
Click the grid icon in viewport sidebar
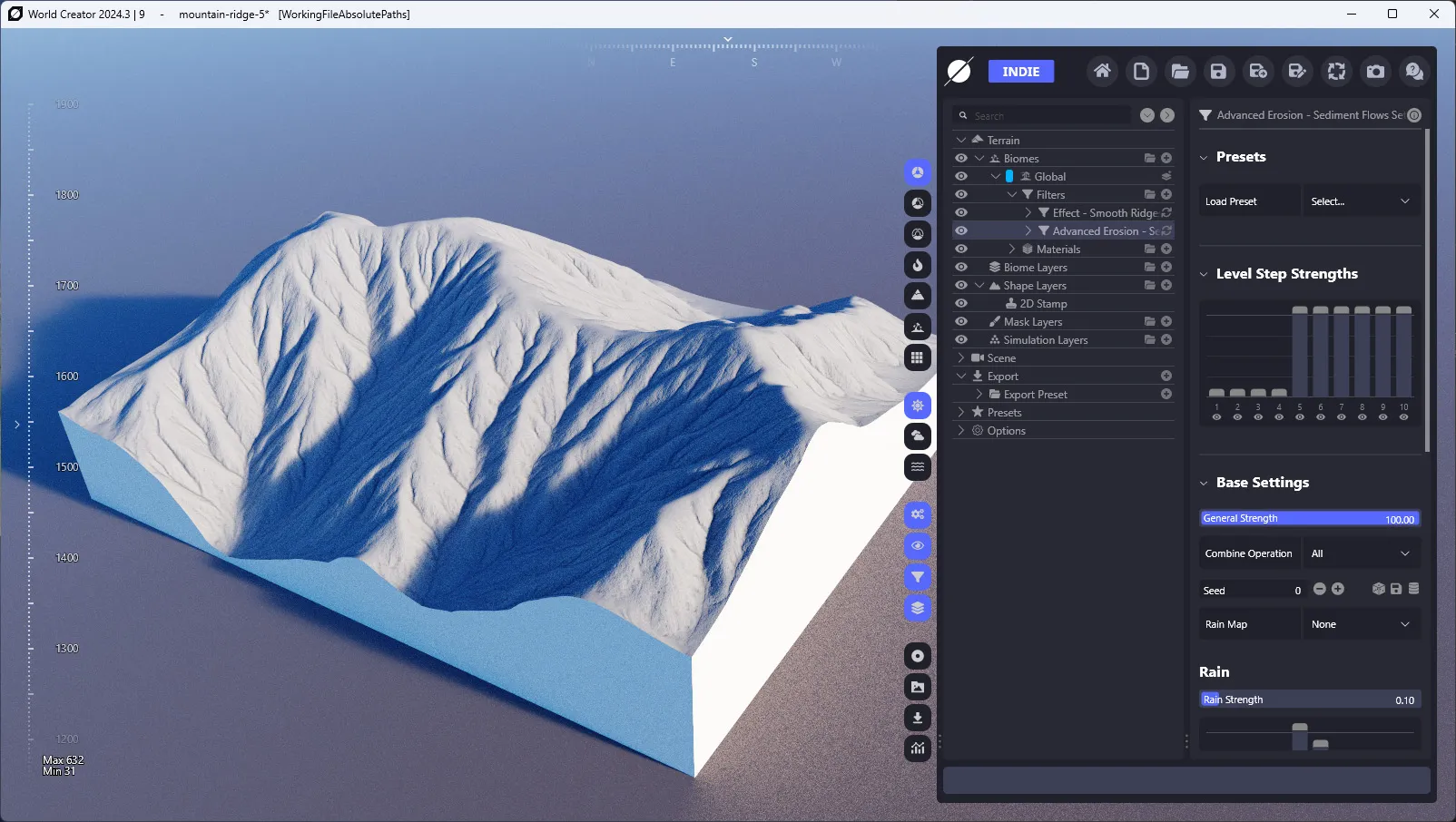pos(918,357)
